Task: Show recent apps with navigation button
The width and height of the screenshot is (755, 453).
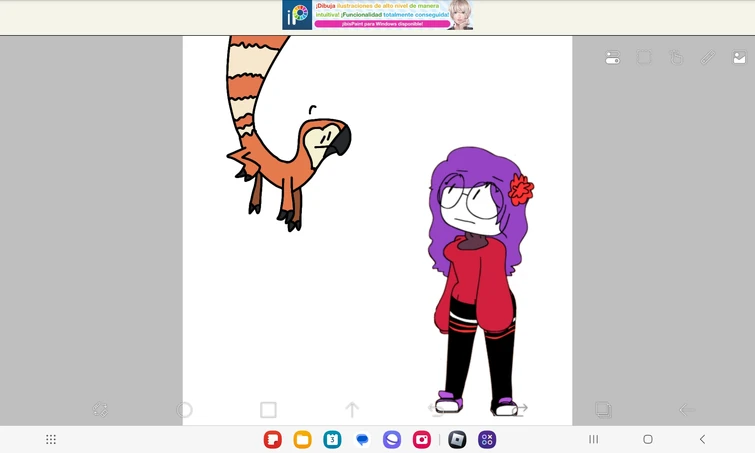Action: point(594,439)
